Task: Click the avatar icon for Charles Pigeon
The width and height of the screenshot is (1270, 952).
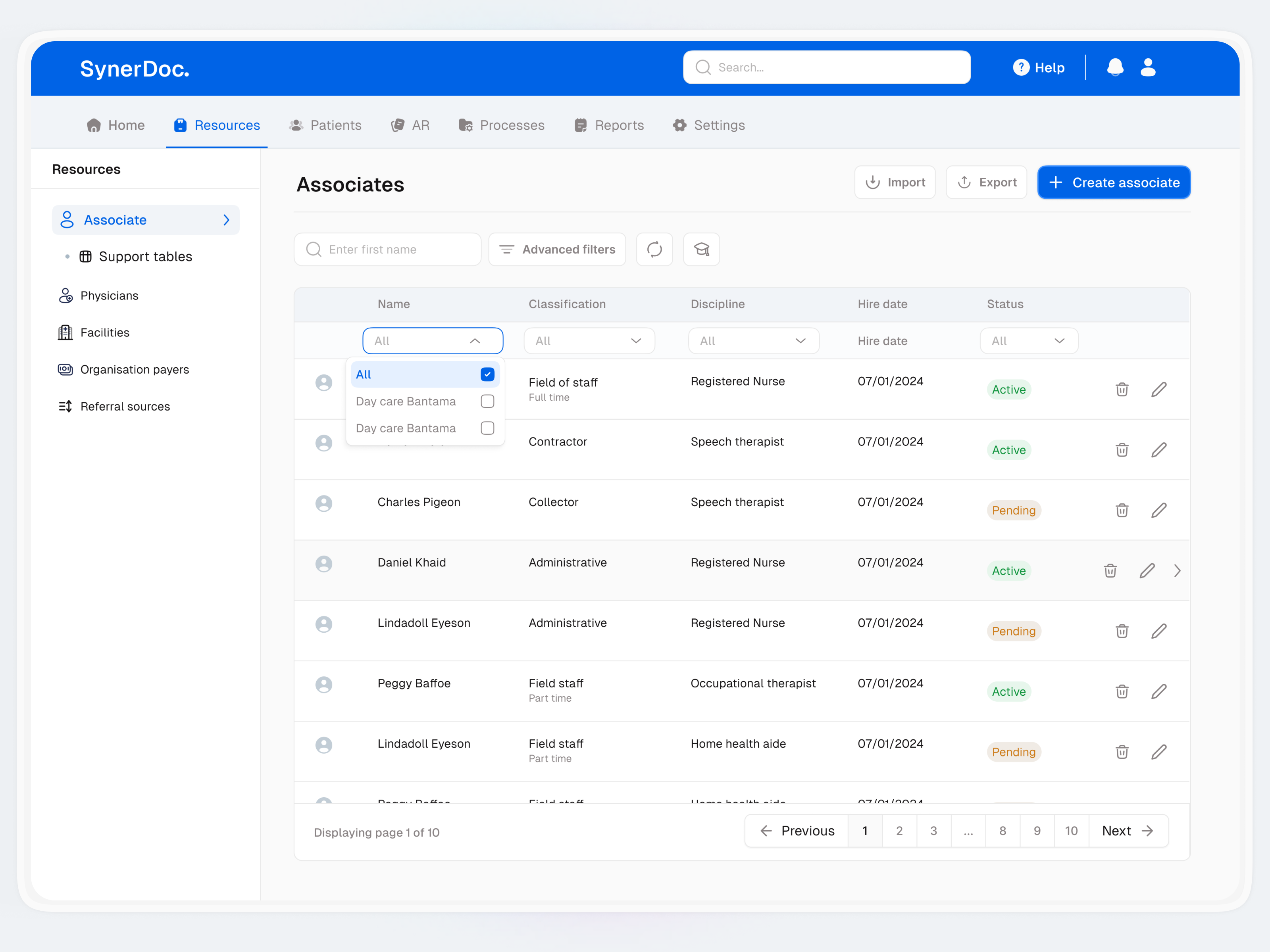Action: click(324, 503)
